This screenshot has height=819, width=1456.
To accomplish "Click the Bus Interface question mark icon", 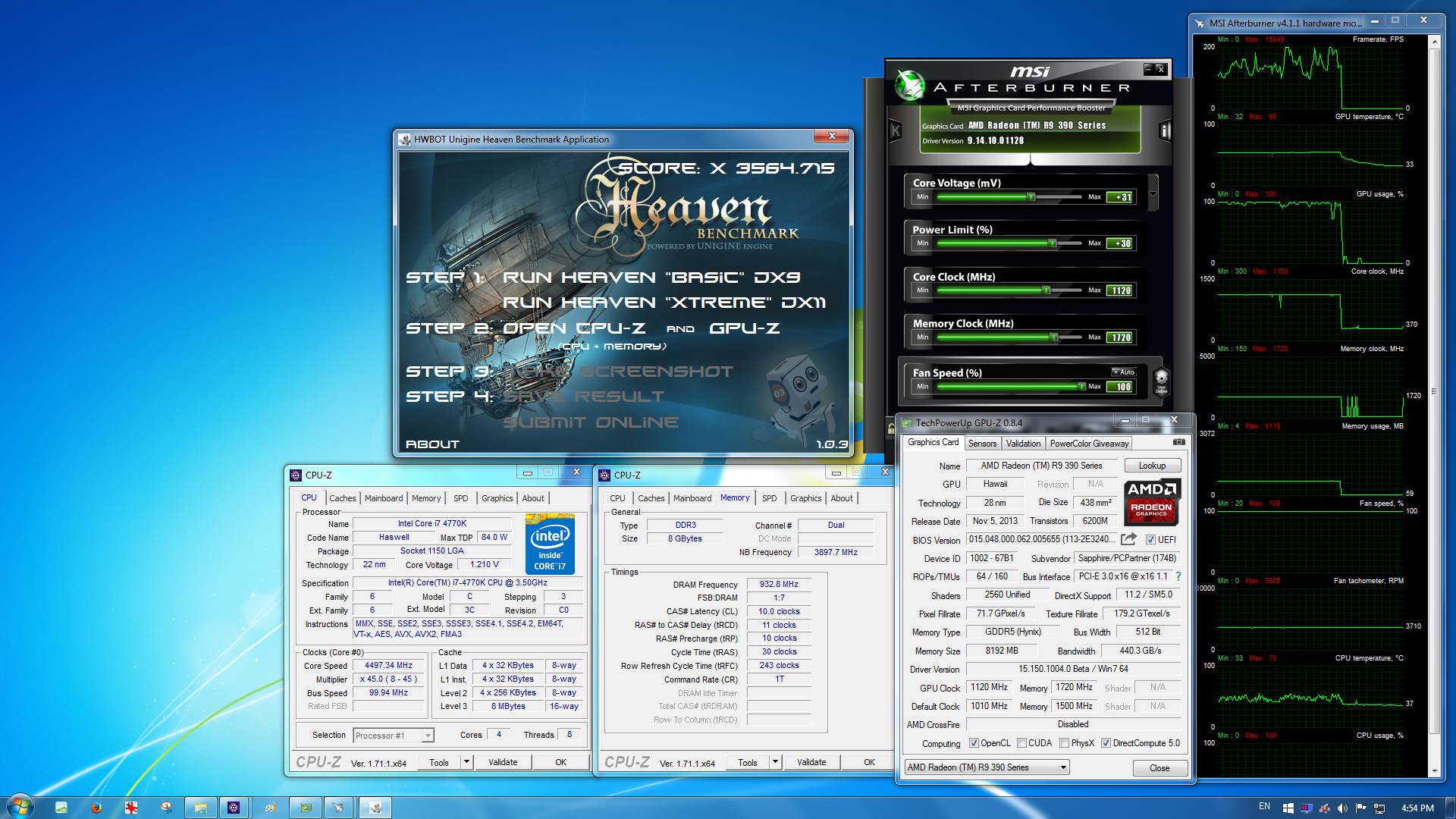I will pos(1178,576).
